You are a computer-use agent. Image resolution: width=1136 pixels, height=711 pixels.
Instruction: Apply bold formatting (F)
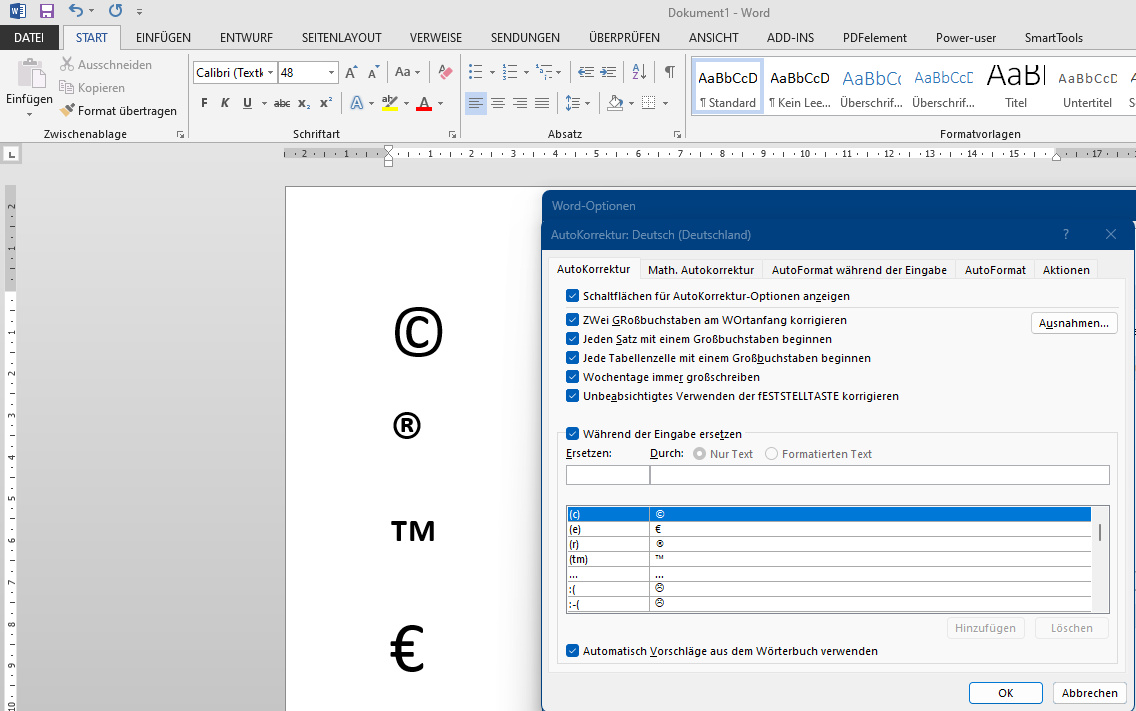[204, 103]
